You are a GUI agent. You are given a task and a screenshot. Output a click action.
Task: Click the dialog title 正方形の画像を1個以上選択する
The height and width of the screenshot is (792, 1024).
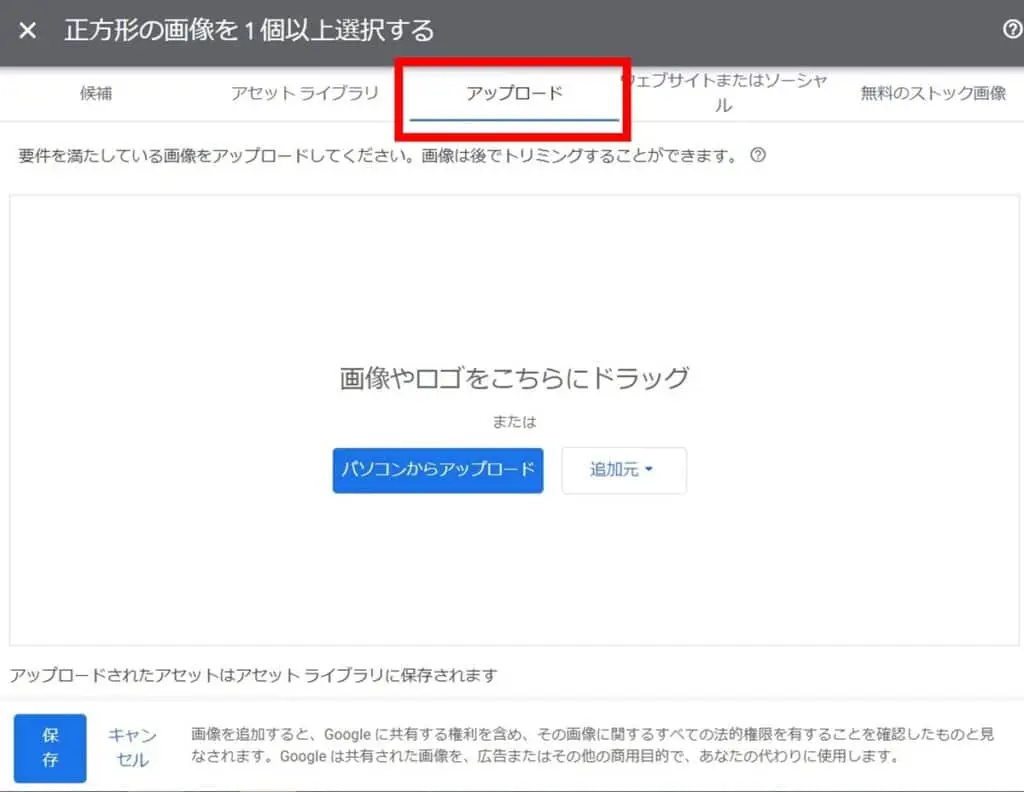tap(249, 31)
